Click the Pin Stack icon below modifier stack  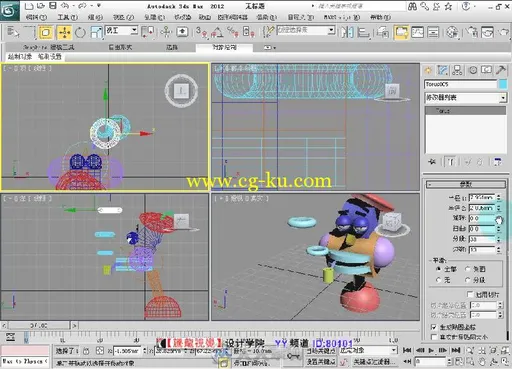(432, 162)
